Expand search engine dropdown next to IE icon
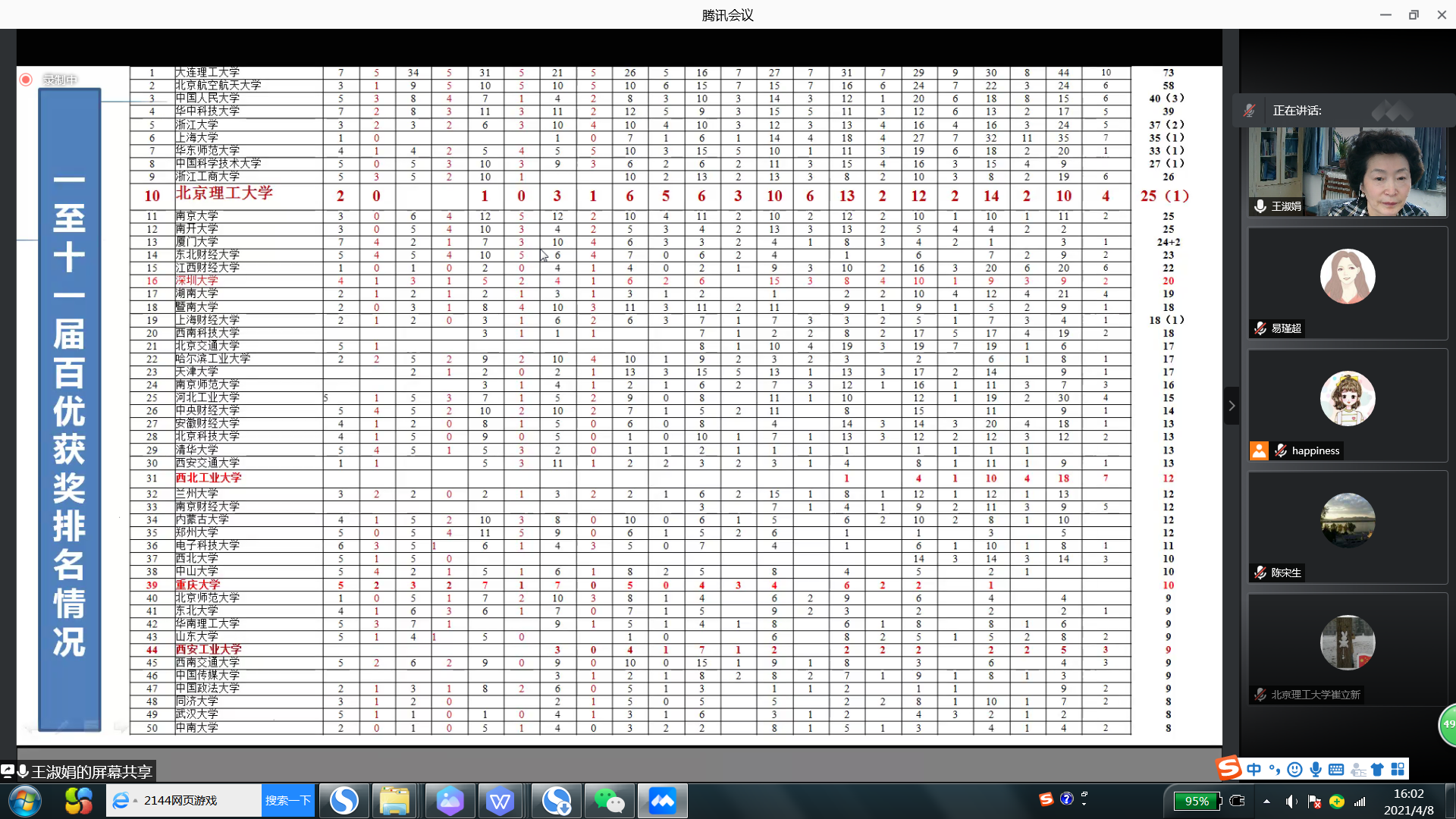Viewport: 1456px width, 819px height. pyautogui.click(x=135, y=801)
